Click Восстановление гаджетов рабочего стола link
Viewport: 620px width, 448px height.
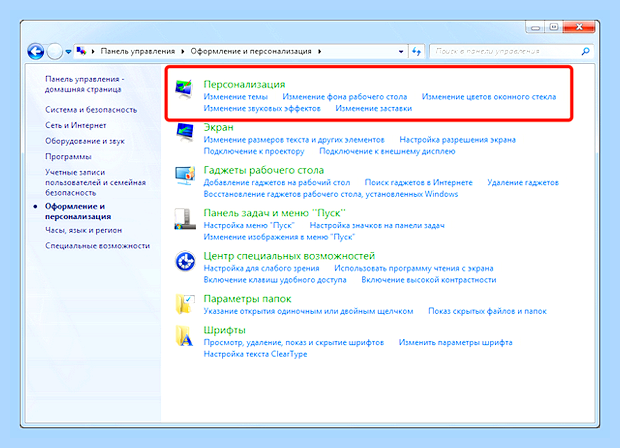click(x=331, y=194)
